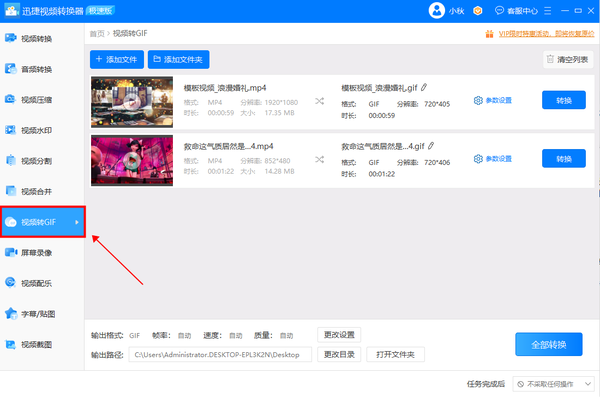
Task: Click 清空列表 trash button
Action: tap(568, 59)
